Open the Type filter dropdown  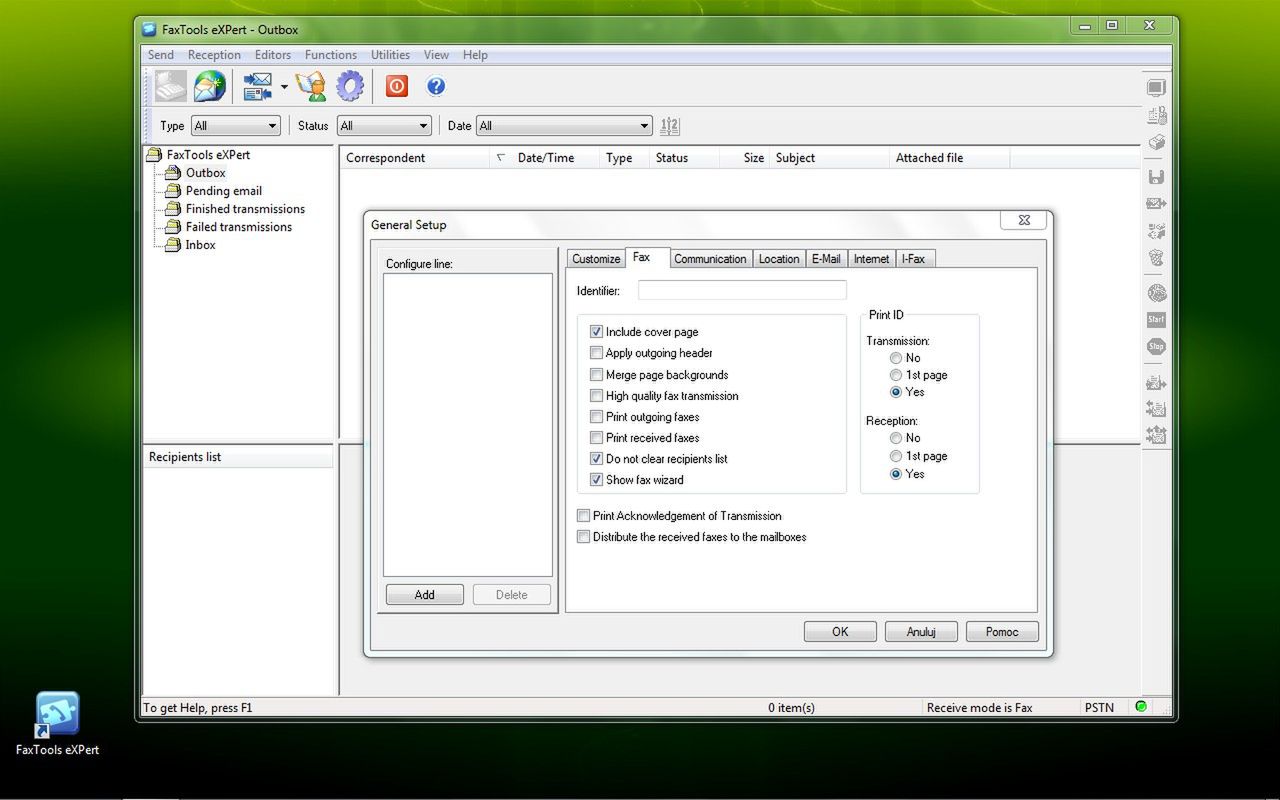point(236,126)
